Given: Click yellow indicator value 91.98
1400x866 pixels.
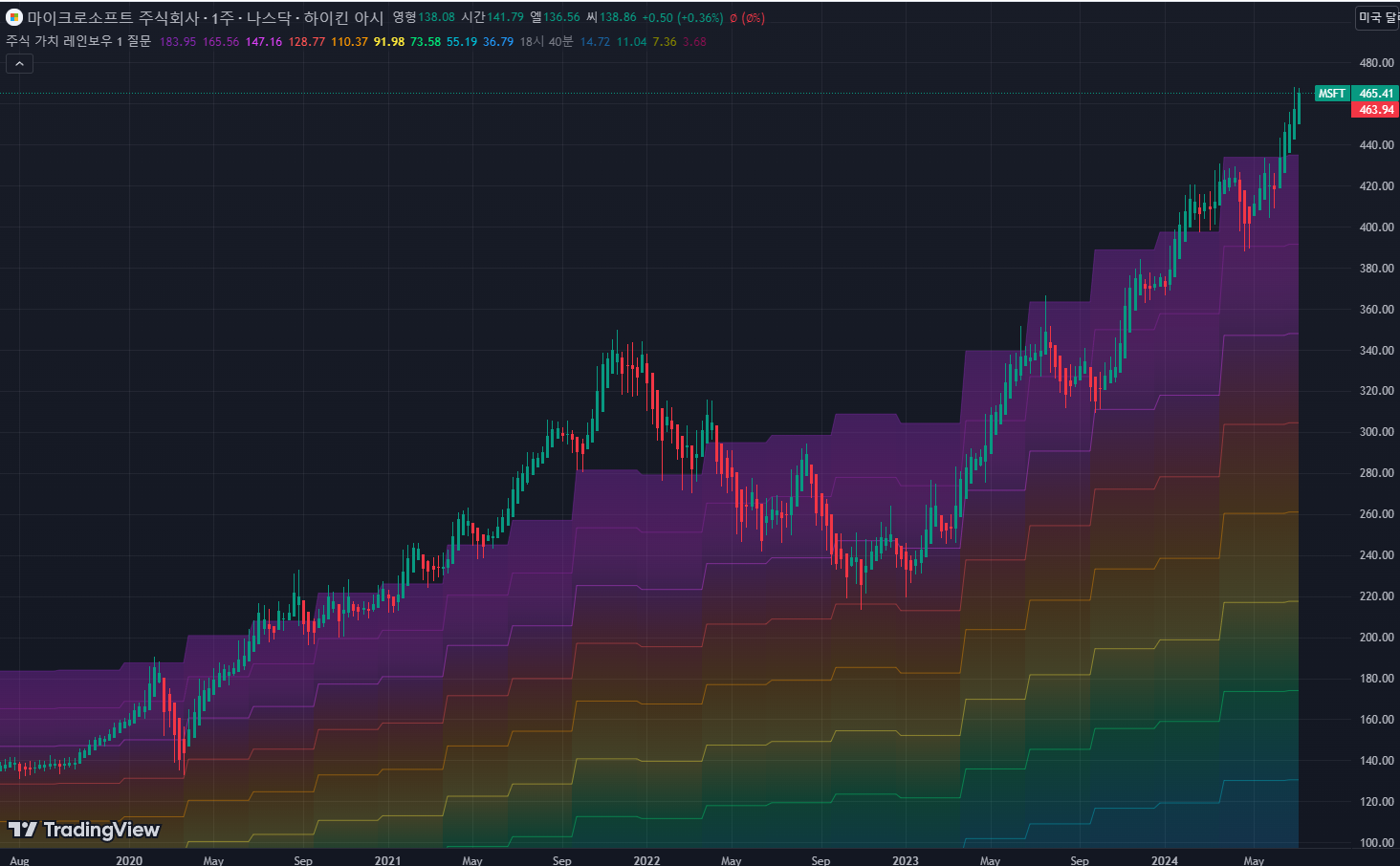Looking at the screenshot, I should 389,41.
